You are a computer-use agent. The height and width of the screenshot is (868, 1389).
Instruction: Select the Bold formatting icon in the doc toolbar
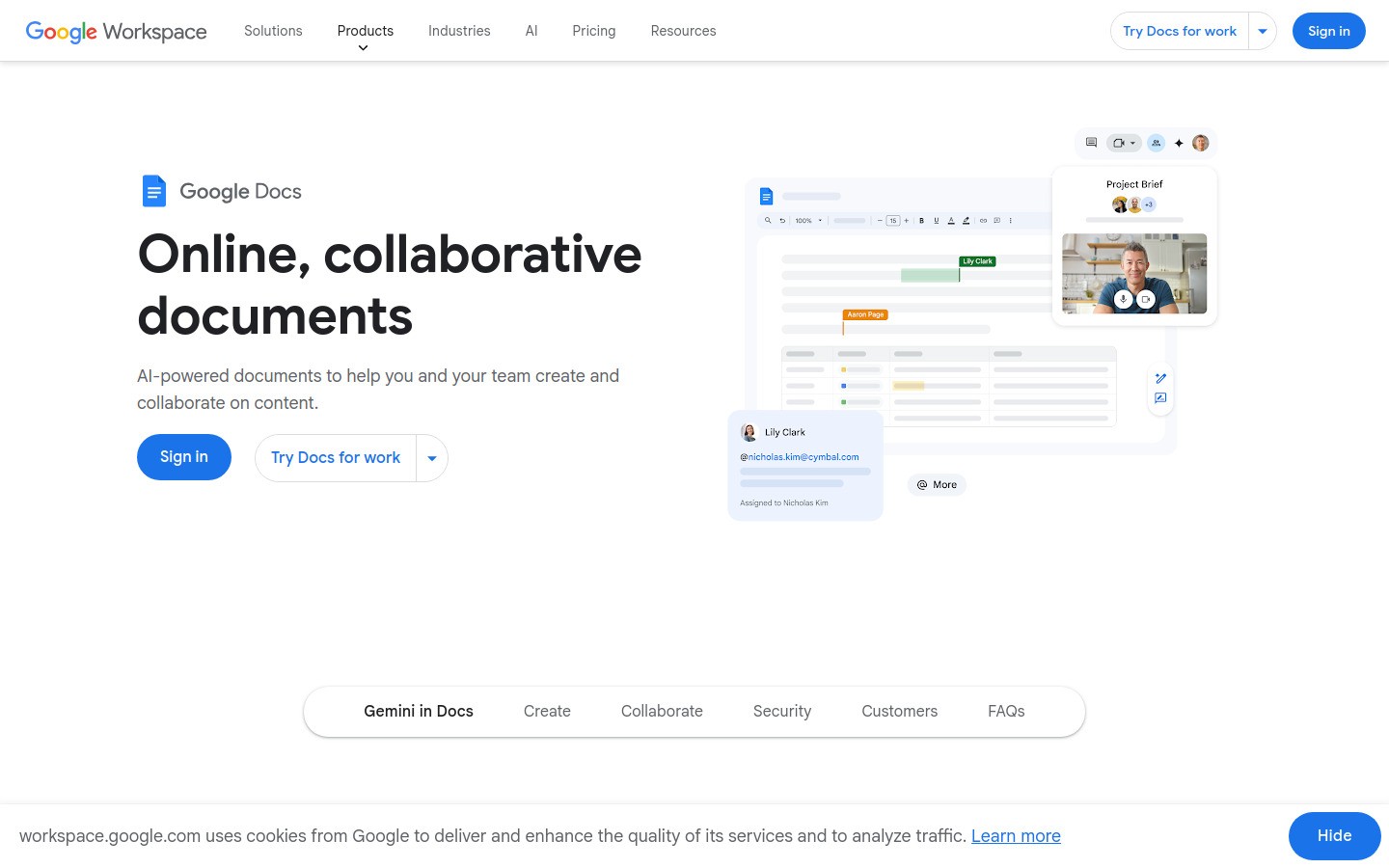(x=921, y=220)
